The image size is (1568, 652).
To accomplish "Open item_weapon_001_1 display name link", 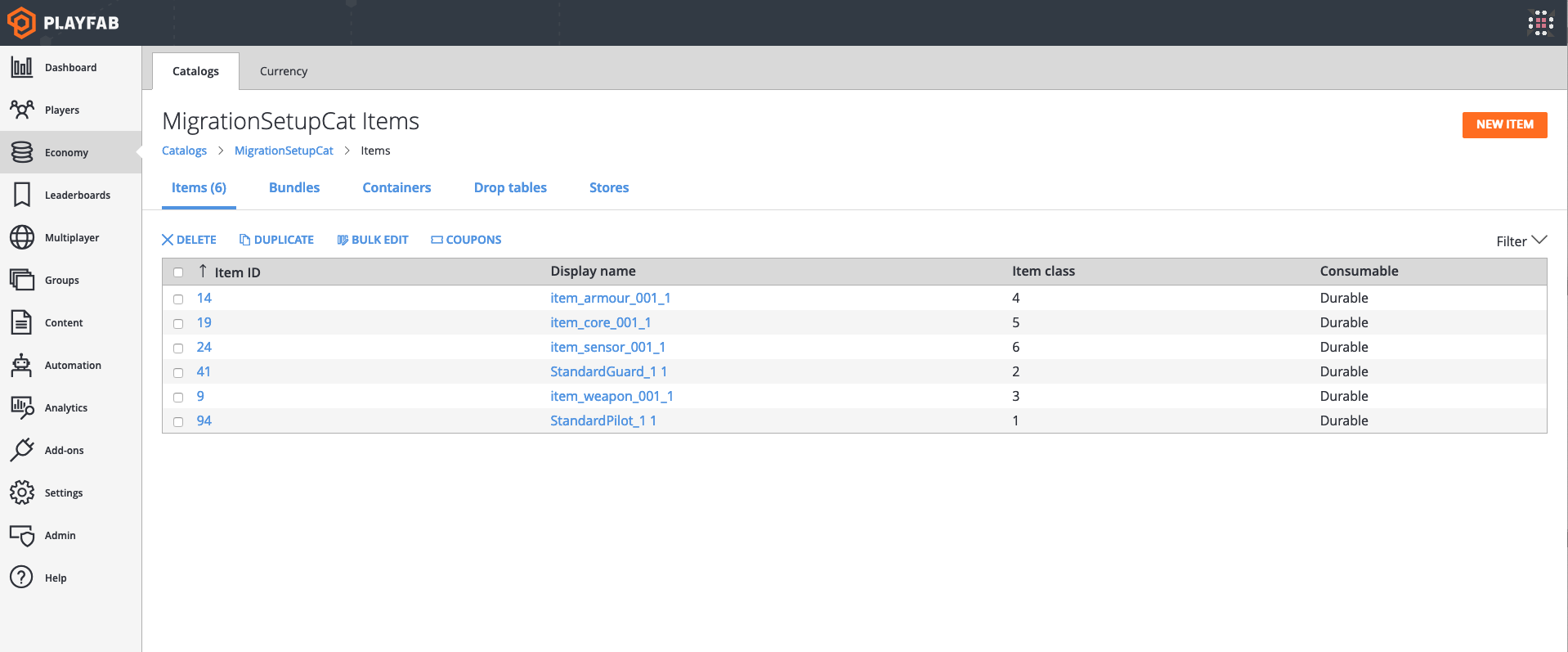I will click(x=612, y=396).
